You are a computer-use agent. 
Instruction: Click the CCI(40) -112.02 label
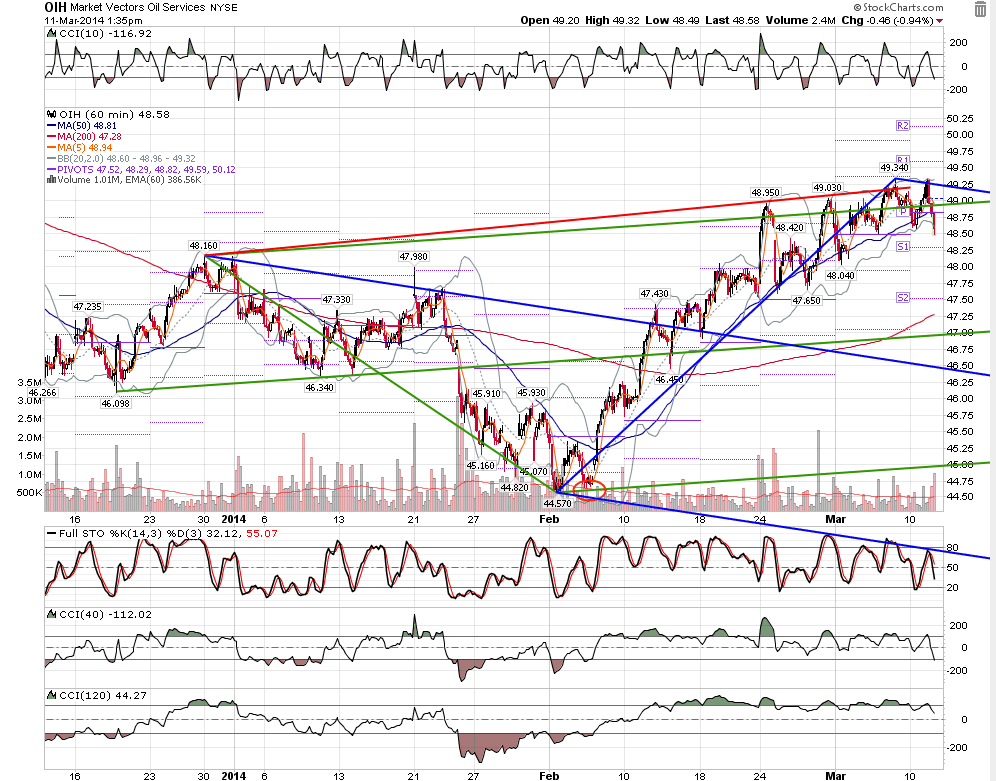105,615
